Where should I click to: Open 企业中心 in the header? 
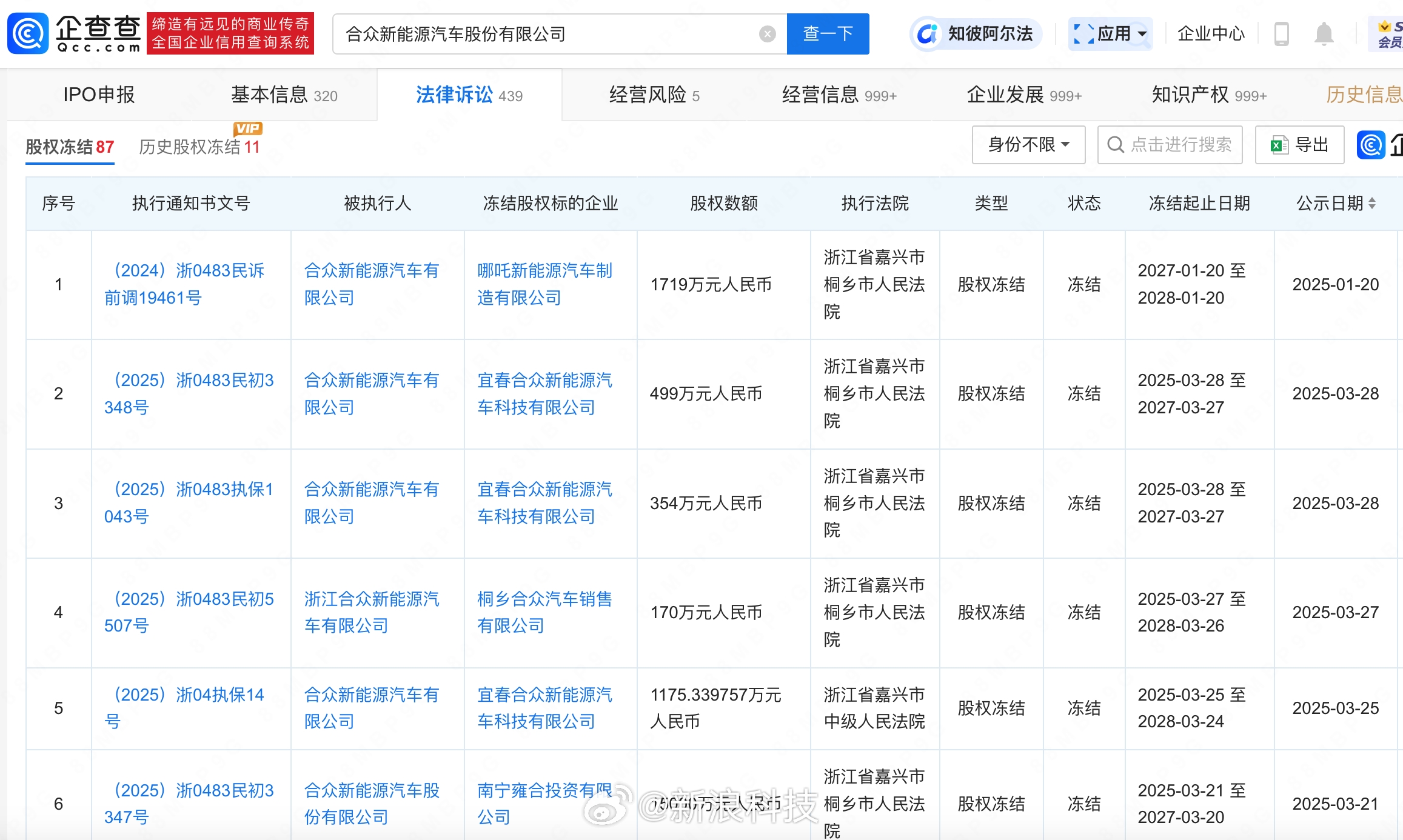tap(1210, 34)
